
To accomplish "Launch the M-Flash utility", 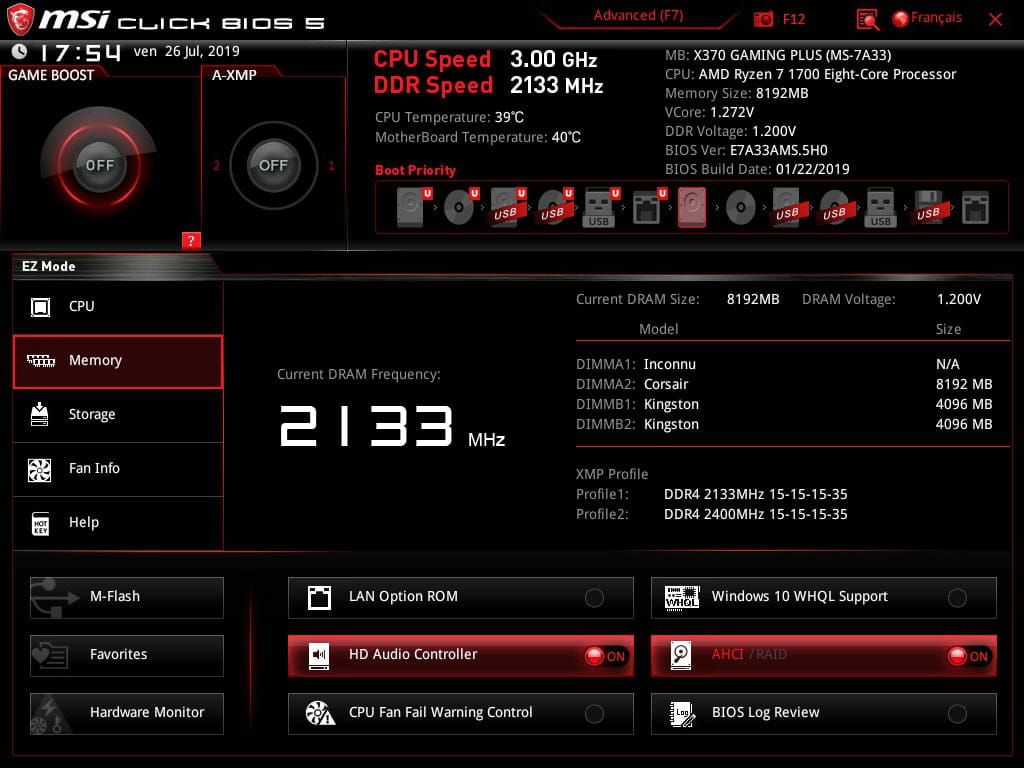I will tap(127, 597).
